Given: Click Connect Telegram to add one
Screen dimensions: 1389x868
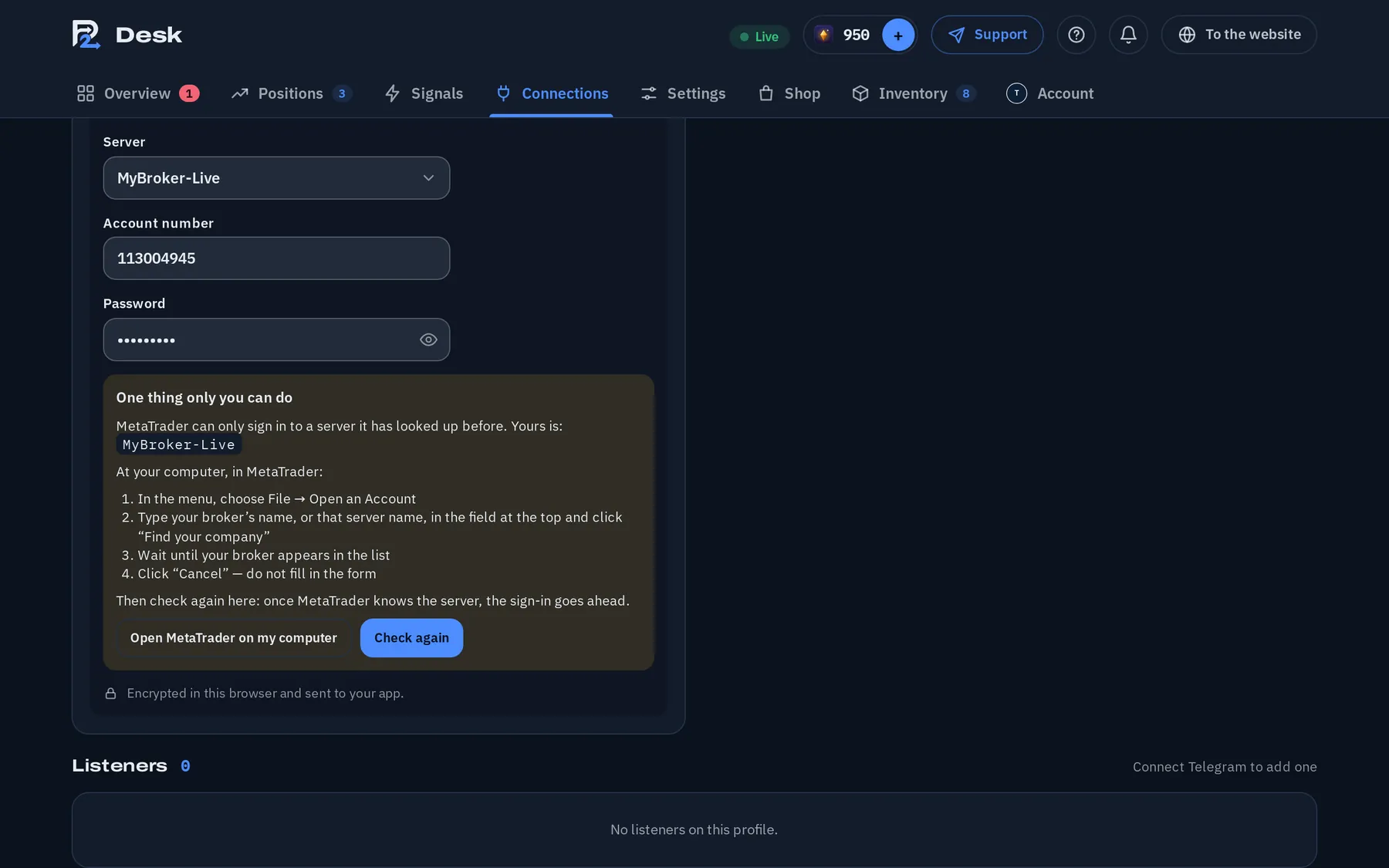Looking at the screenshot, I should pyautogui.click(x=1225, y=767).
